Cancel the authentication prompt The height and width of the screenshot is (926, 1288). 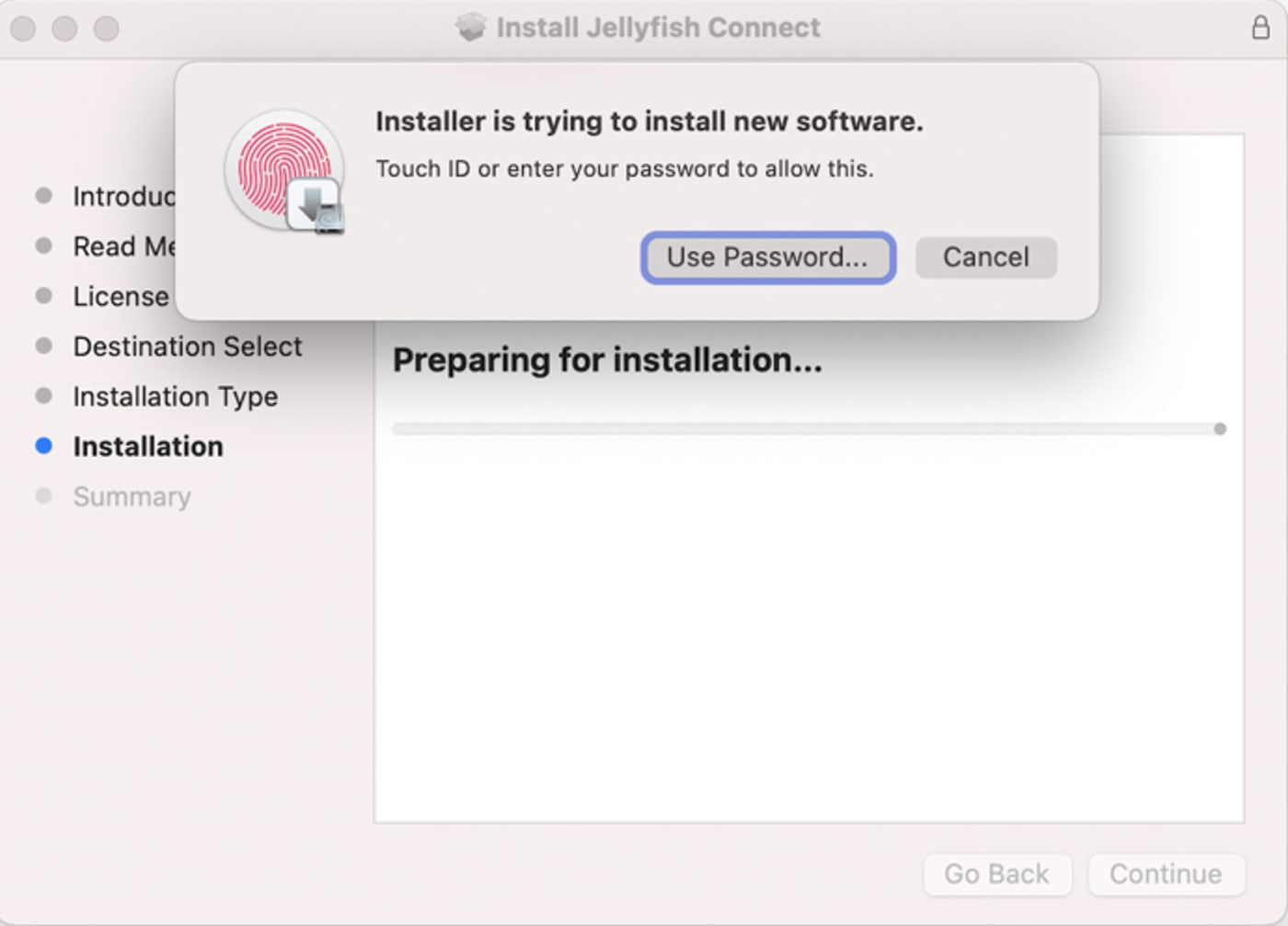click(x=985, y=257)
